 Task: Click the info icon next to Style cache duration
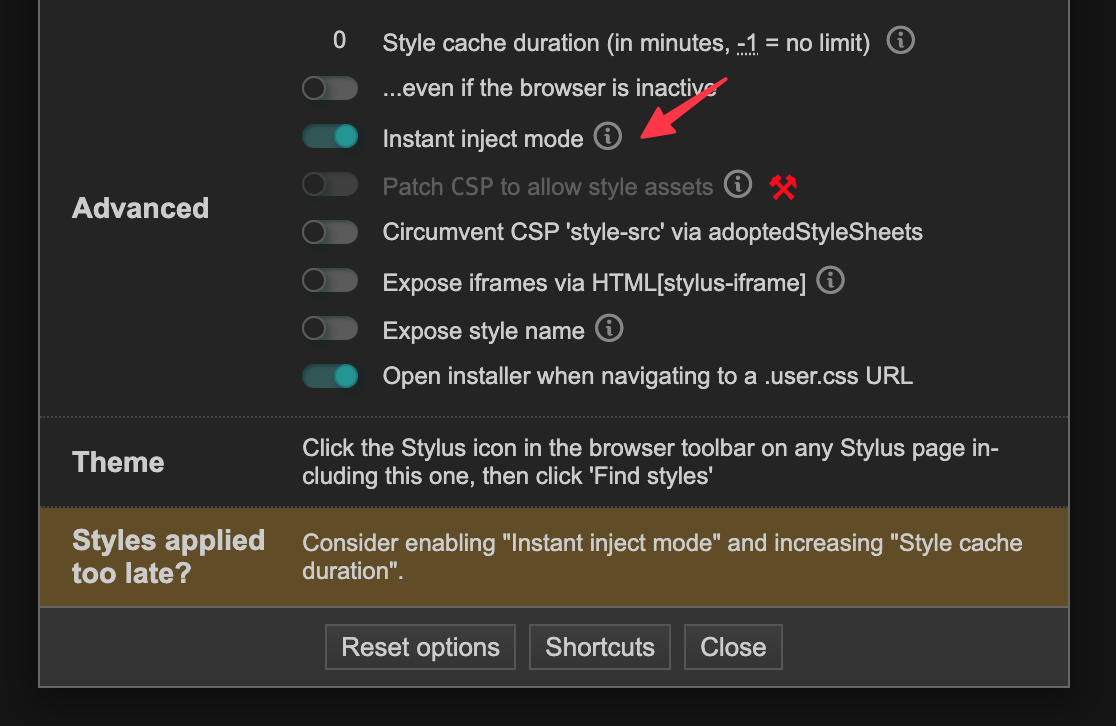coord(899,41)
